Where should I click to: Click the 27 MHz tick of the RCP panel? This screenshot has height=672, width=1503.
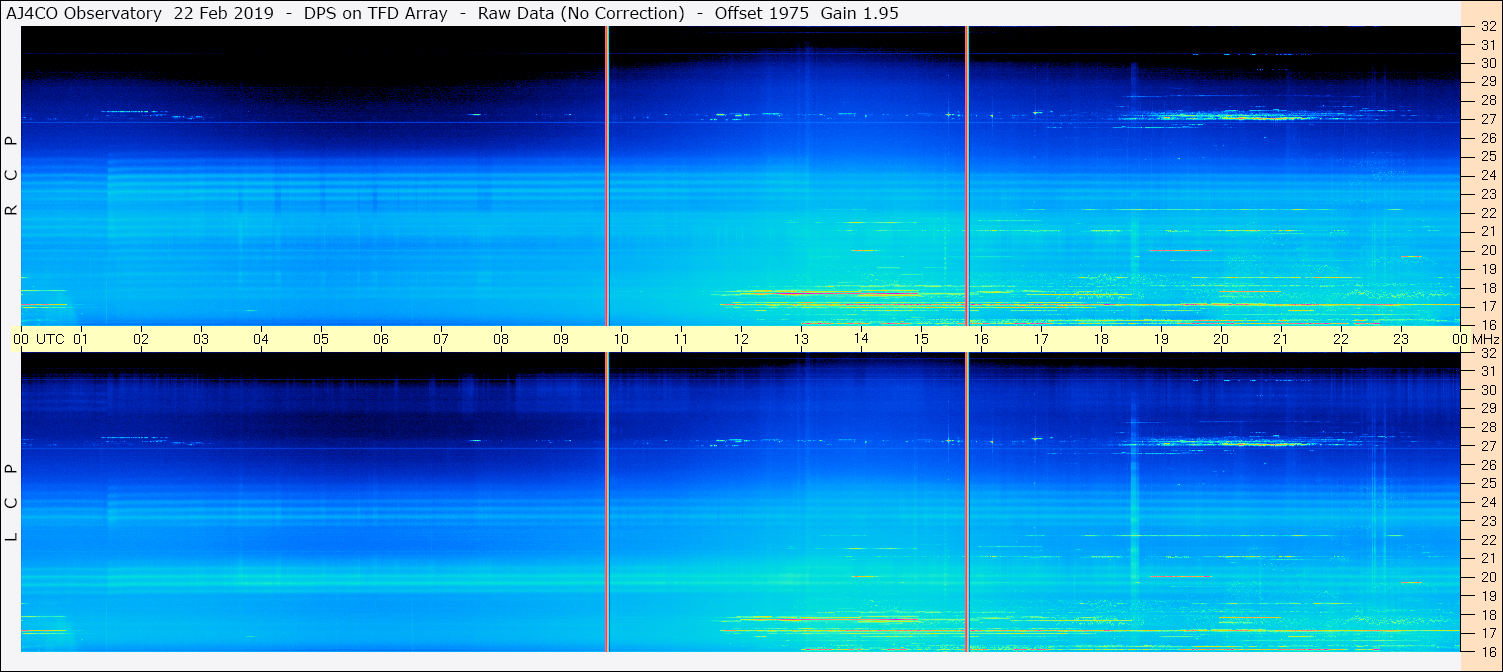[x=1487, y=119]
